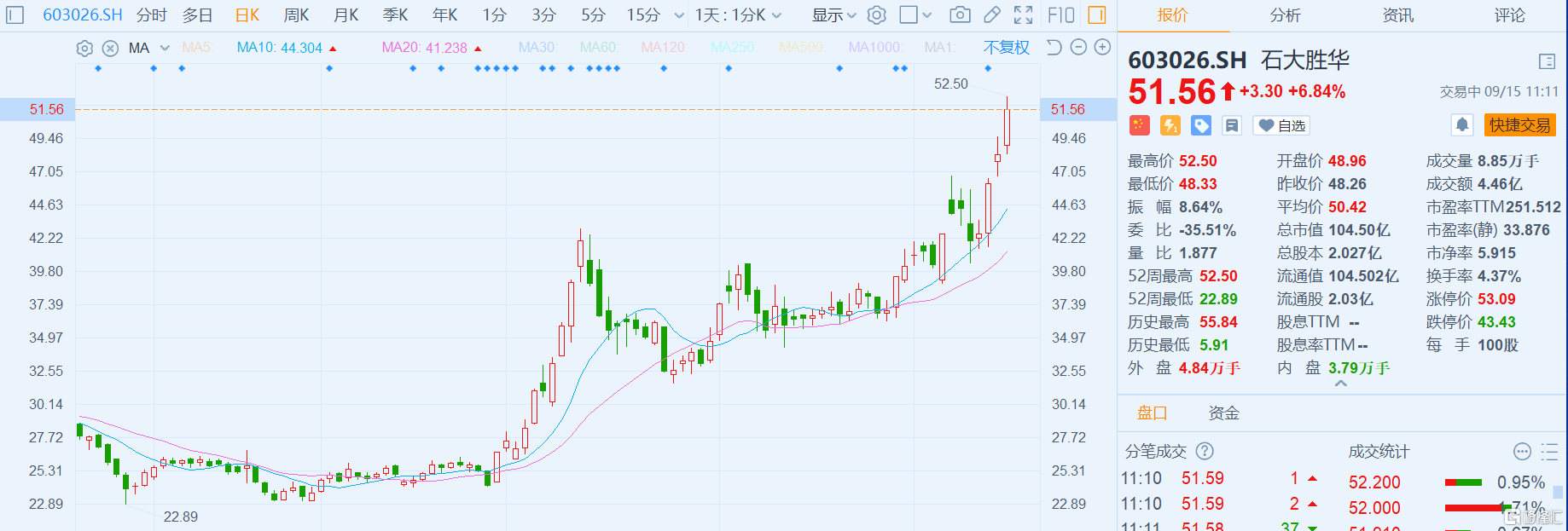This screenshot has height=531, width=1568.
Task: Open help for 分笔成交
Action: coord(1205,451)
